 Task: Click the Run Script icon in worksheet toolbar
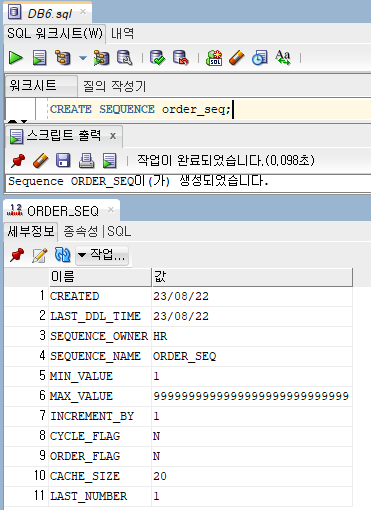click(x=39, y=58)
